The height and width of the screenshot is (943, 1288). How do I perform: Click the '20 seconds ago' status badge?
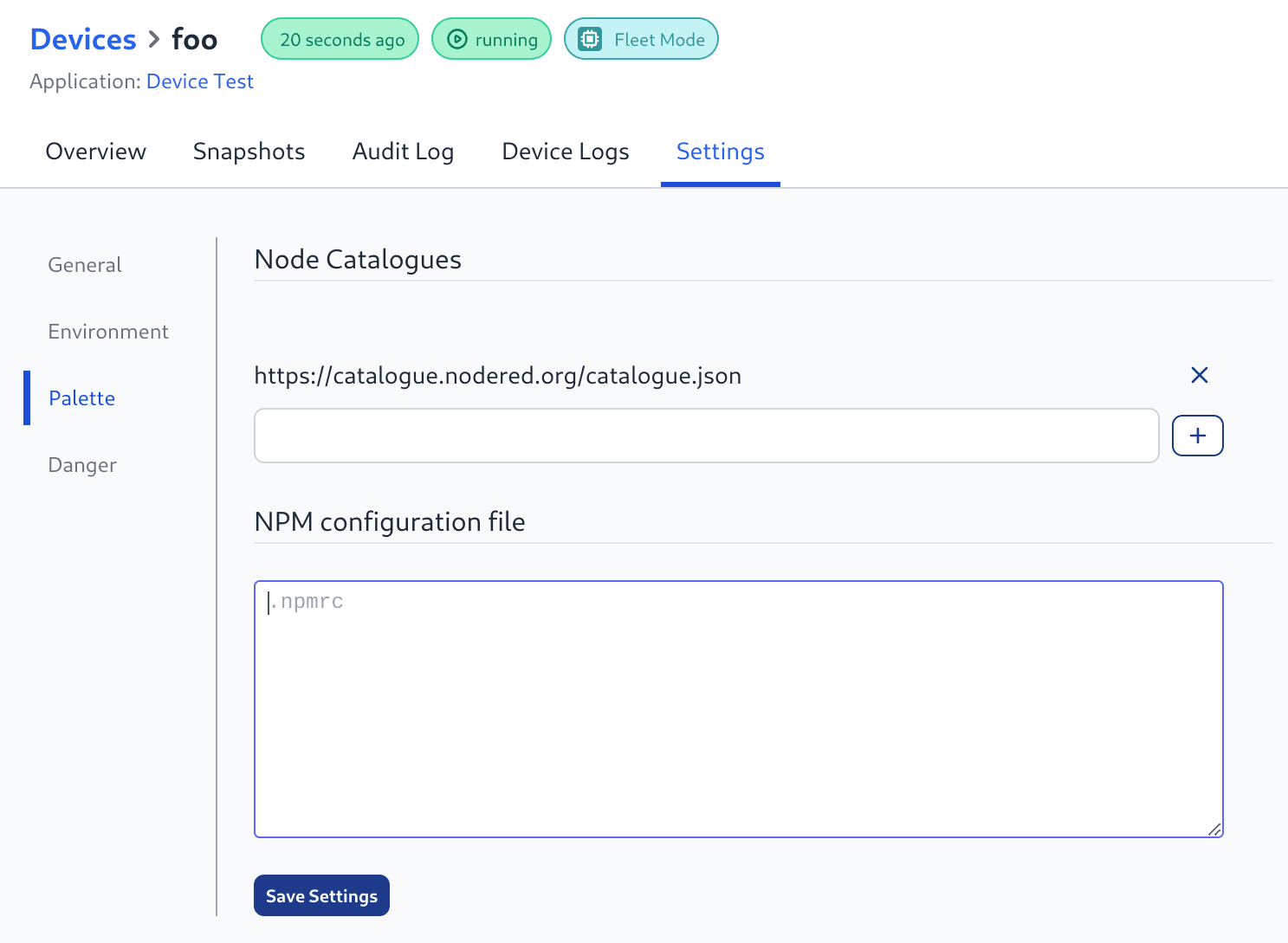tap(339, 38)
